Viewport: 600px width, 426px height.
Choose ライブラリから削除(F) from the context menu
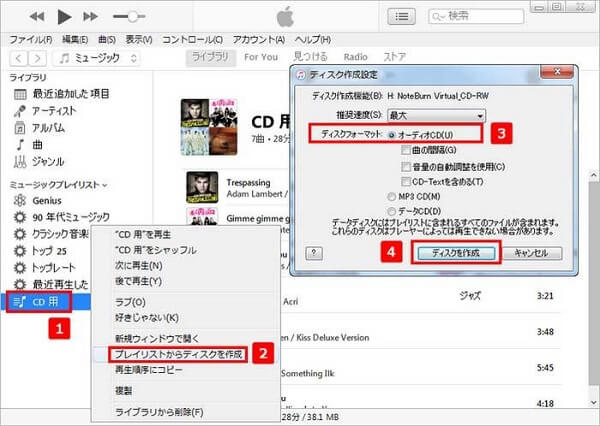[x=159, y=412]
